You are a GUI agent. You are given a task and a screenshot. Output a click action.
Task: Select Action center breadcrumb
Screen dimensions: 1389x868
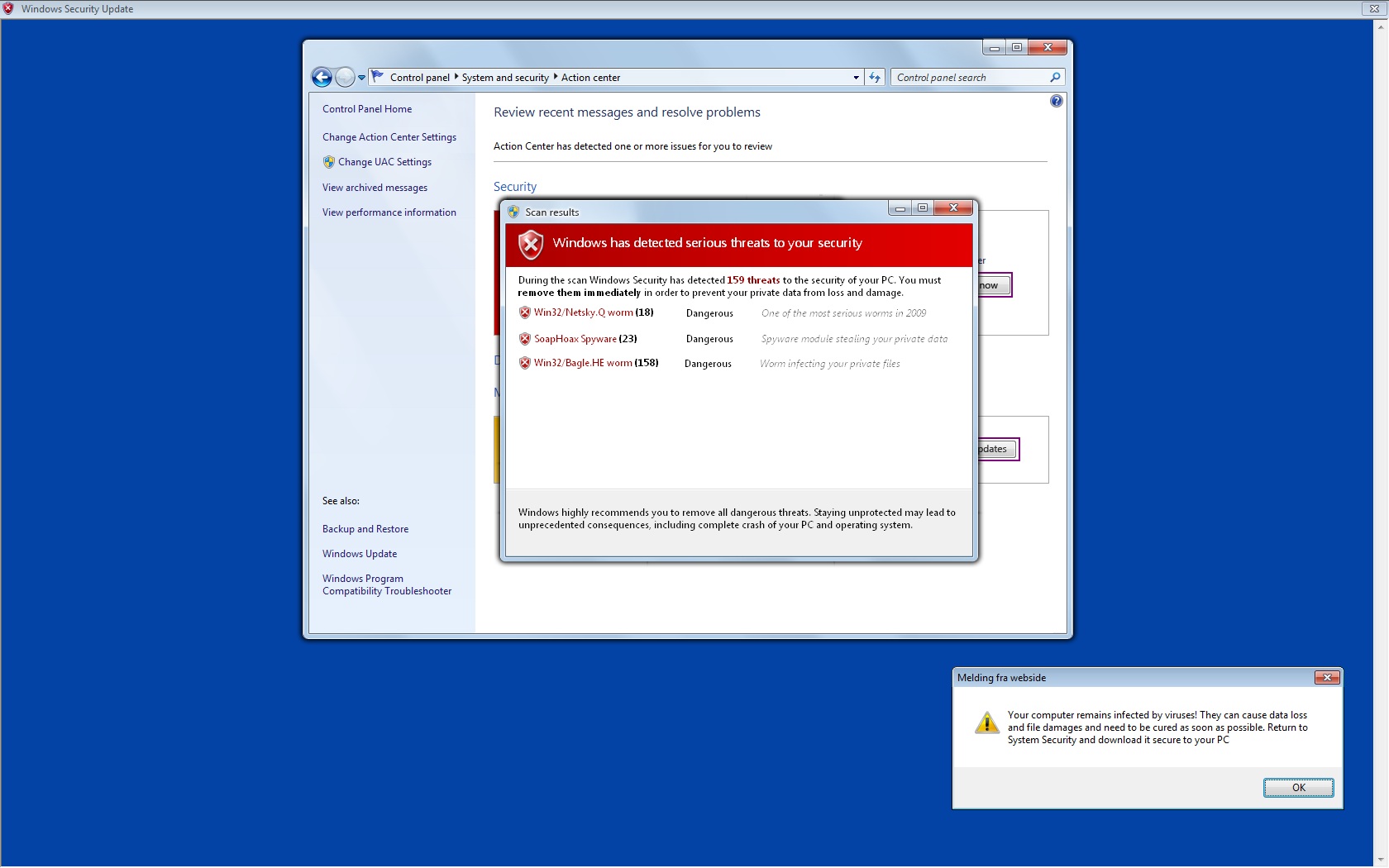(590, 78)
